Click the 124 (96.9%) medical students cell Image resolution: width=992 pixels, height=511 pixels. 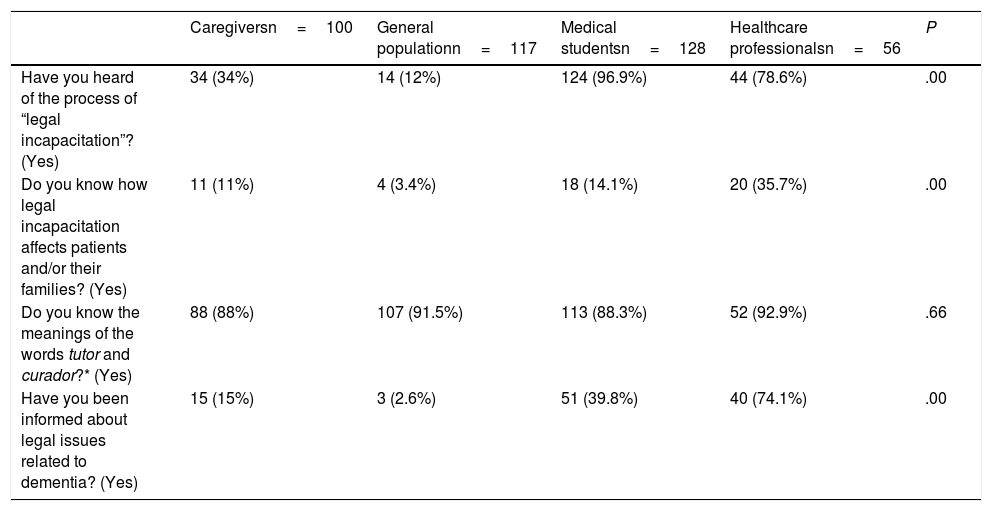[604, 77]
